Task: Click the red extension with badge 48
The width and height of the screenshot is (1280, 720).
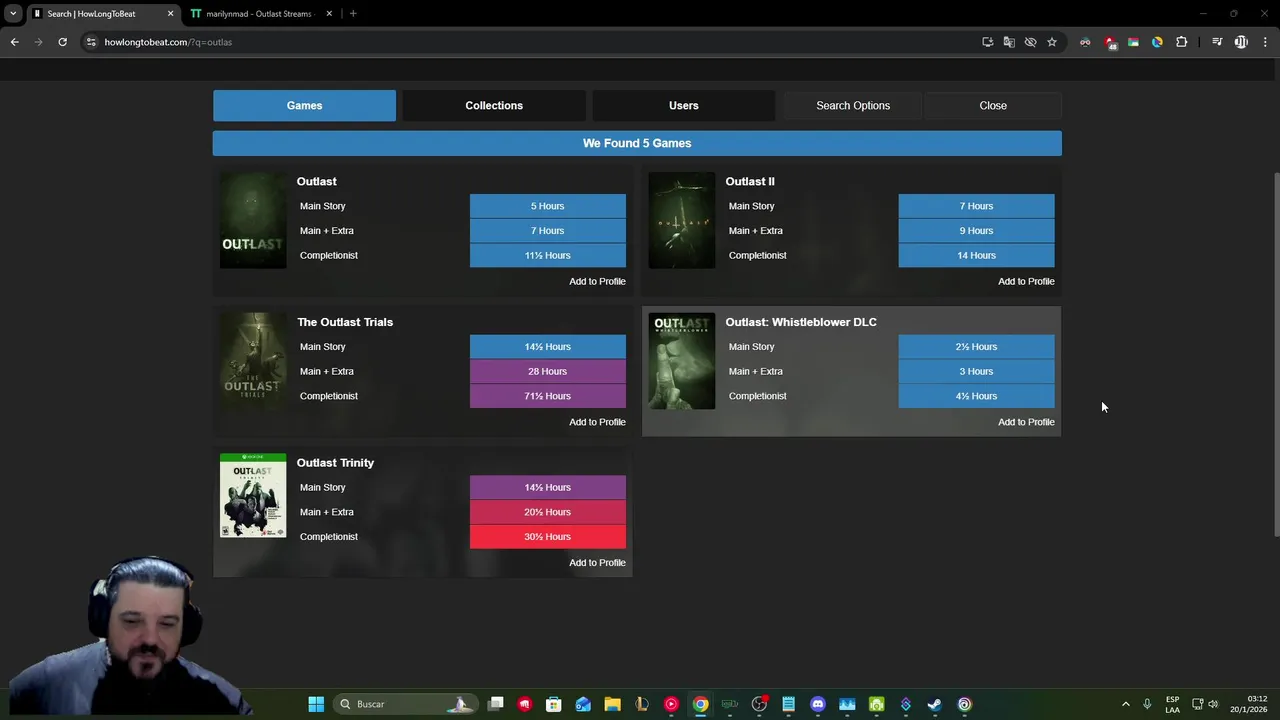Action: click(x=1109, y=42)
